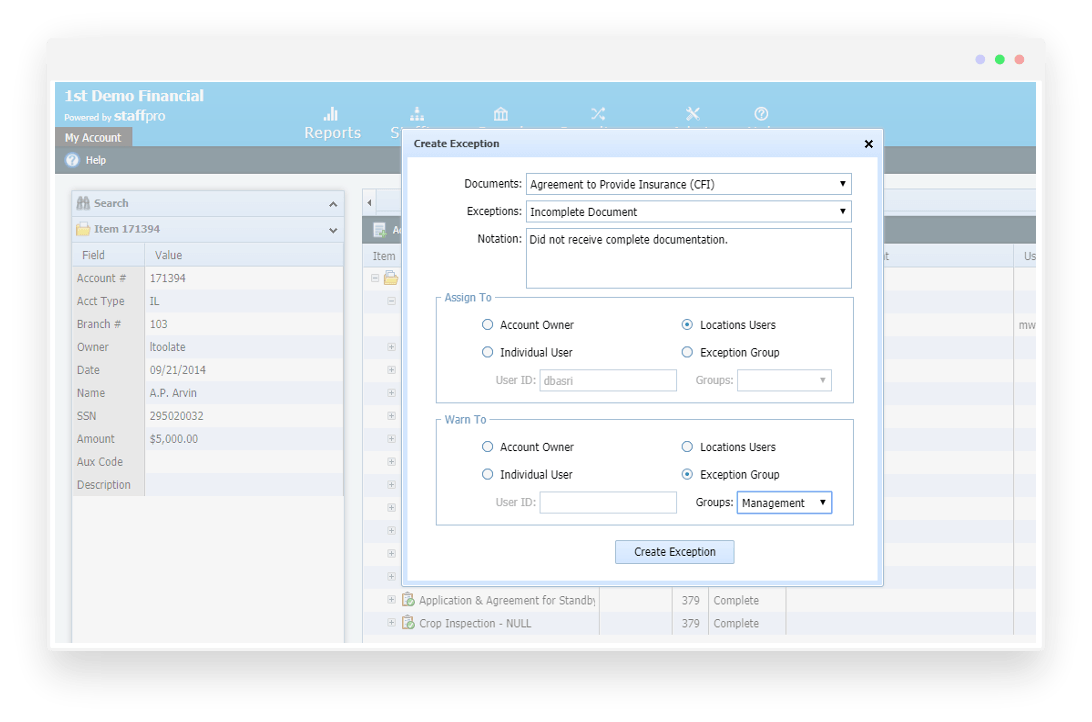Select Individual User under Warn To
Image resolution: width=1092 pixels, height=722 pixels.
488,474
